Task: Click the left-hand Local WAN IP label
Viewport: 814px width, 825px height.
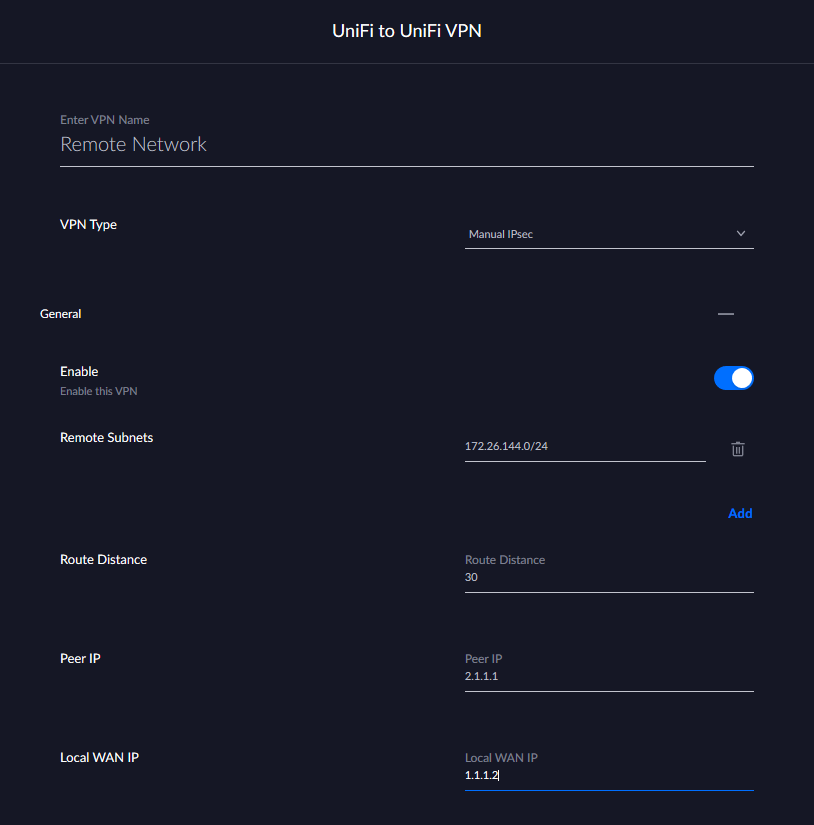Action: click(99, 757)
